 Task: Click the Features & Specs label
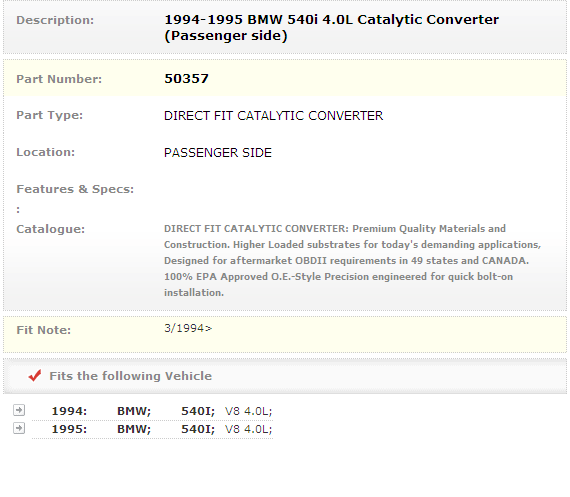75,189
